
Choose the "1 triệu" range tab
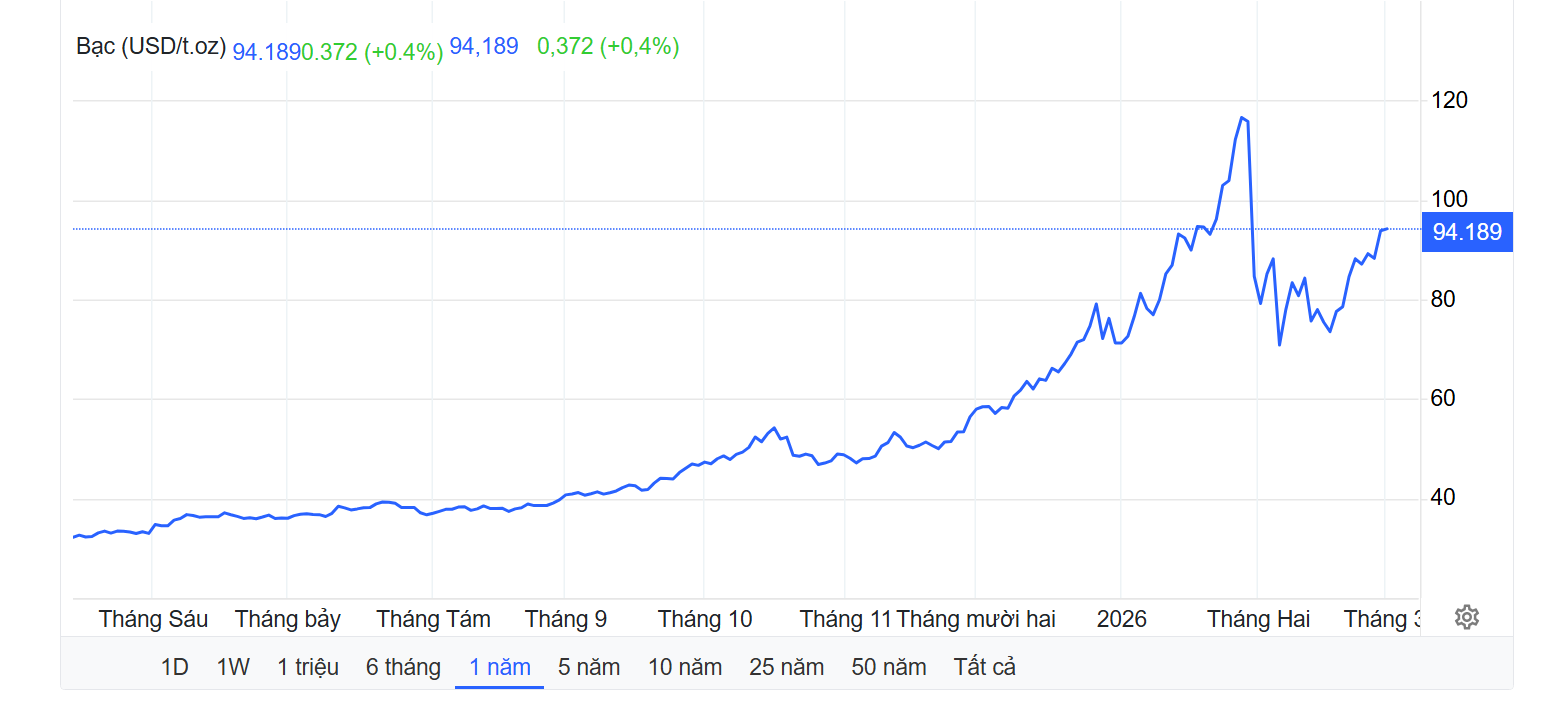pyautogui.click(x=308, y=667)
